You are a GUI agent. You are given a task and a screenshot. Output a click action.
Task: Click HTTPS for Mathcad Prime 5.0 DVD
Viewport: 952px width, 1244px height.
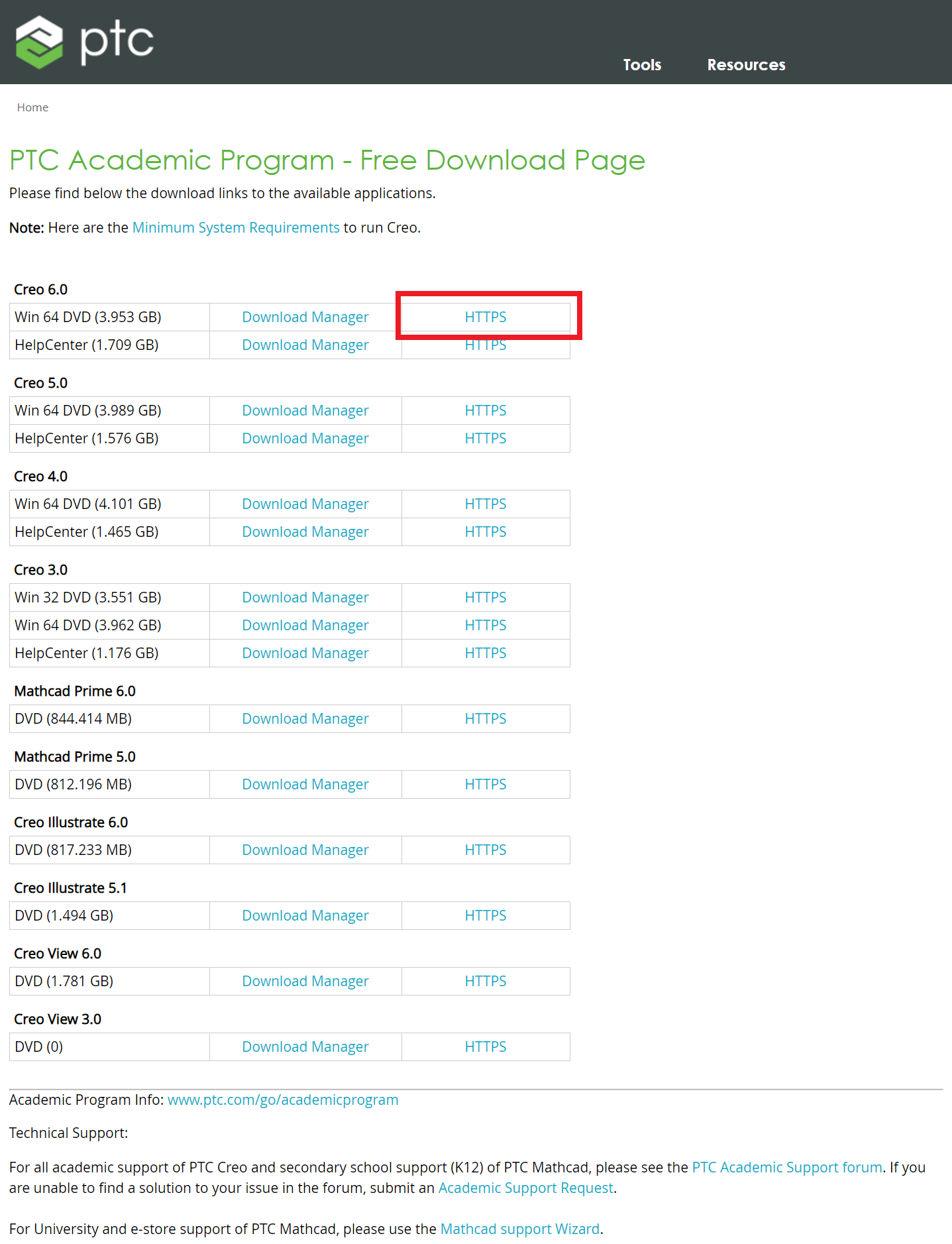tap(486, 784)
